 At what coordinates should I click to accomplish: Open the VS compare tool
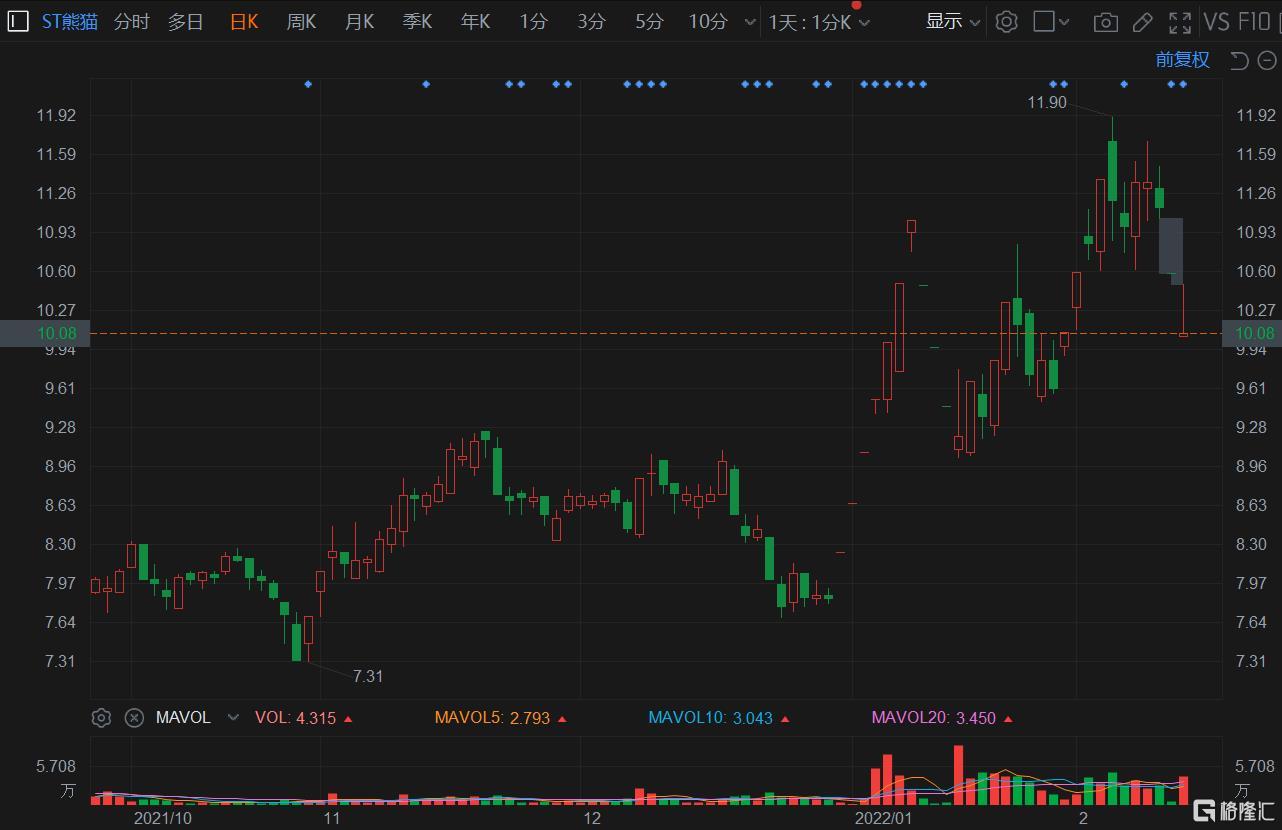coord(1216,21)
